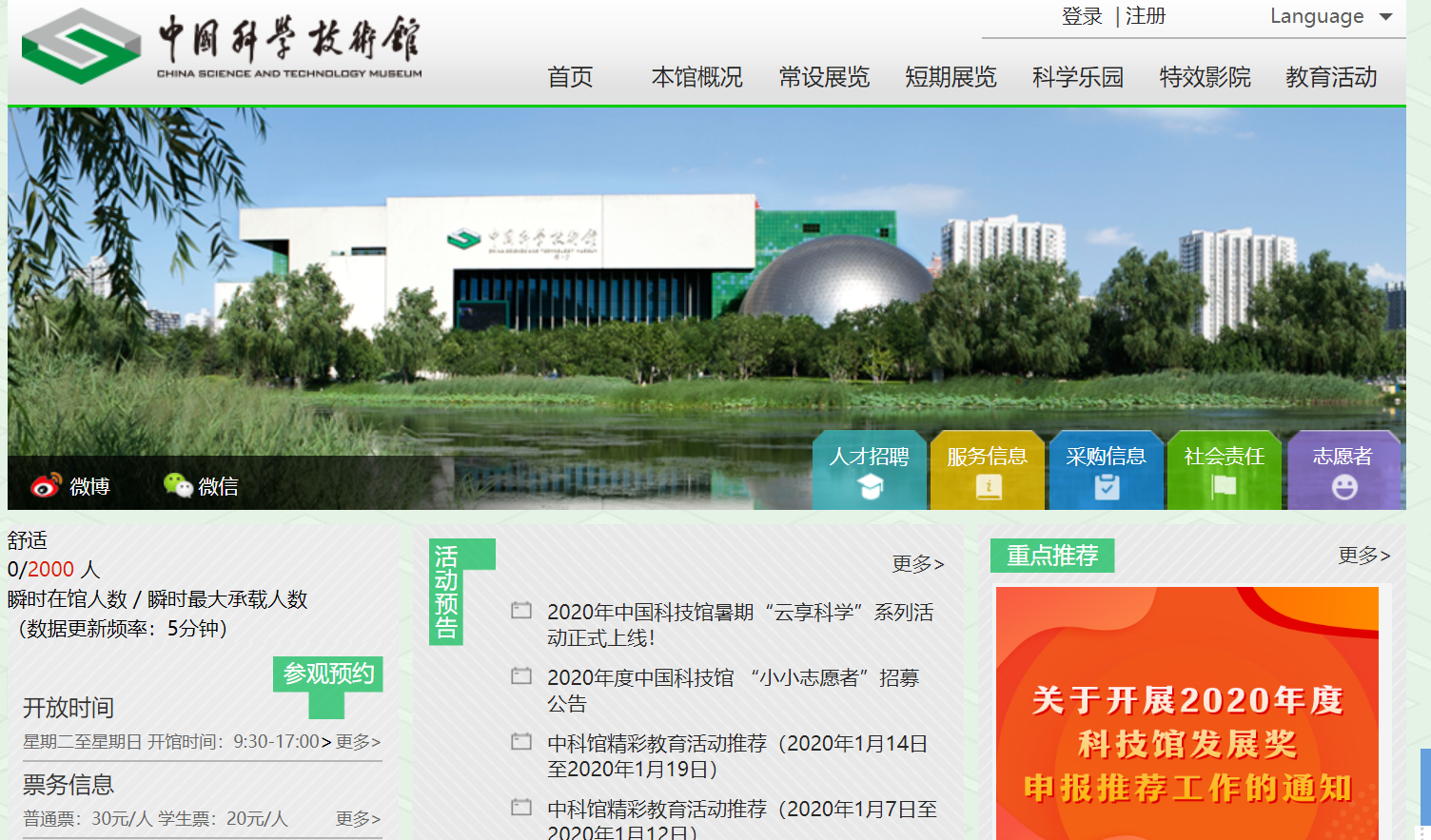Click the 人才招聘 graduation cap tile
Viewport: 1431px width, 840px height.
(869, 471)
